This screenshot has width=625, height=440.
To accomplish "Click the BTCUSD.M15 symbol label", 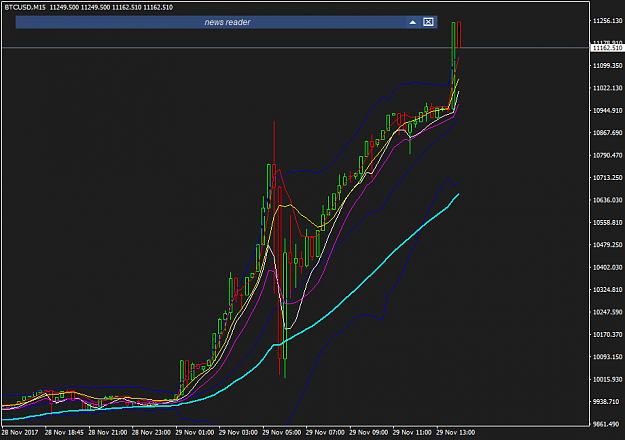I will pos(25,7).
